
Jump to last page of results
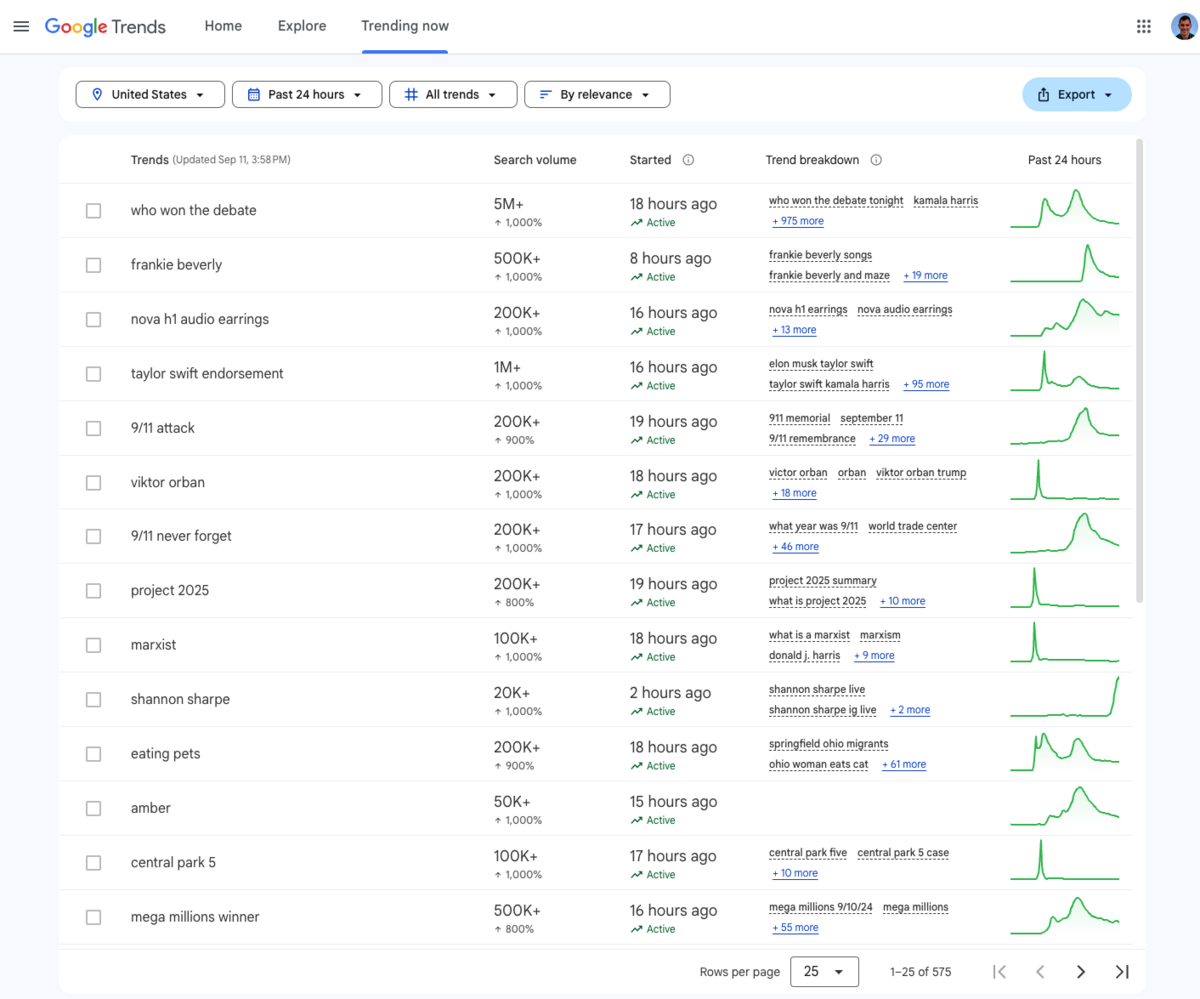[1121, 971]
